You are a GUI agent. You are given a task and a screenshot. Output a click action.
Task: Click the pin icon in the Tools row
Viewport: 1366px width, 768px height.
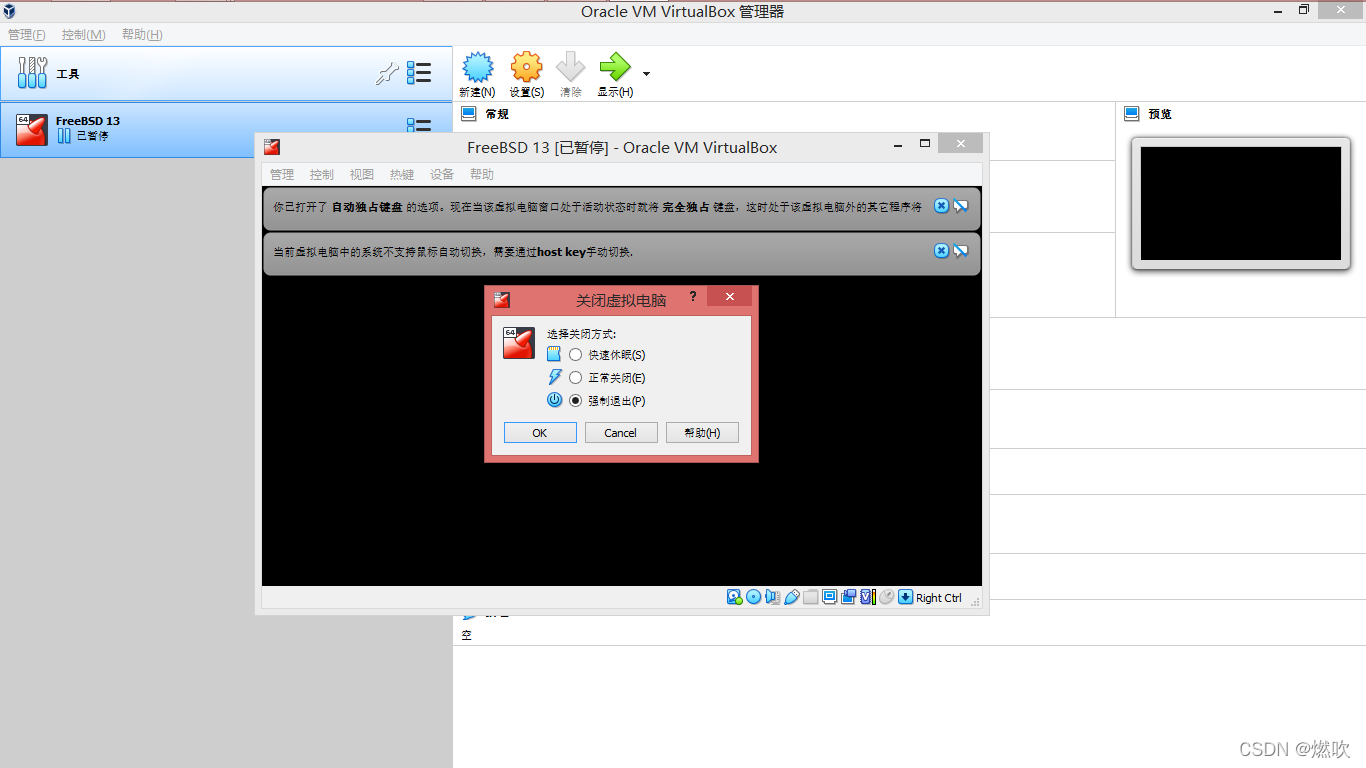click(x=387, y=73)
